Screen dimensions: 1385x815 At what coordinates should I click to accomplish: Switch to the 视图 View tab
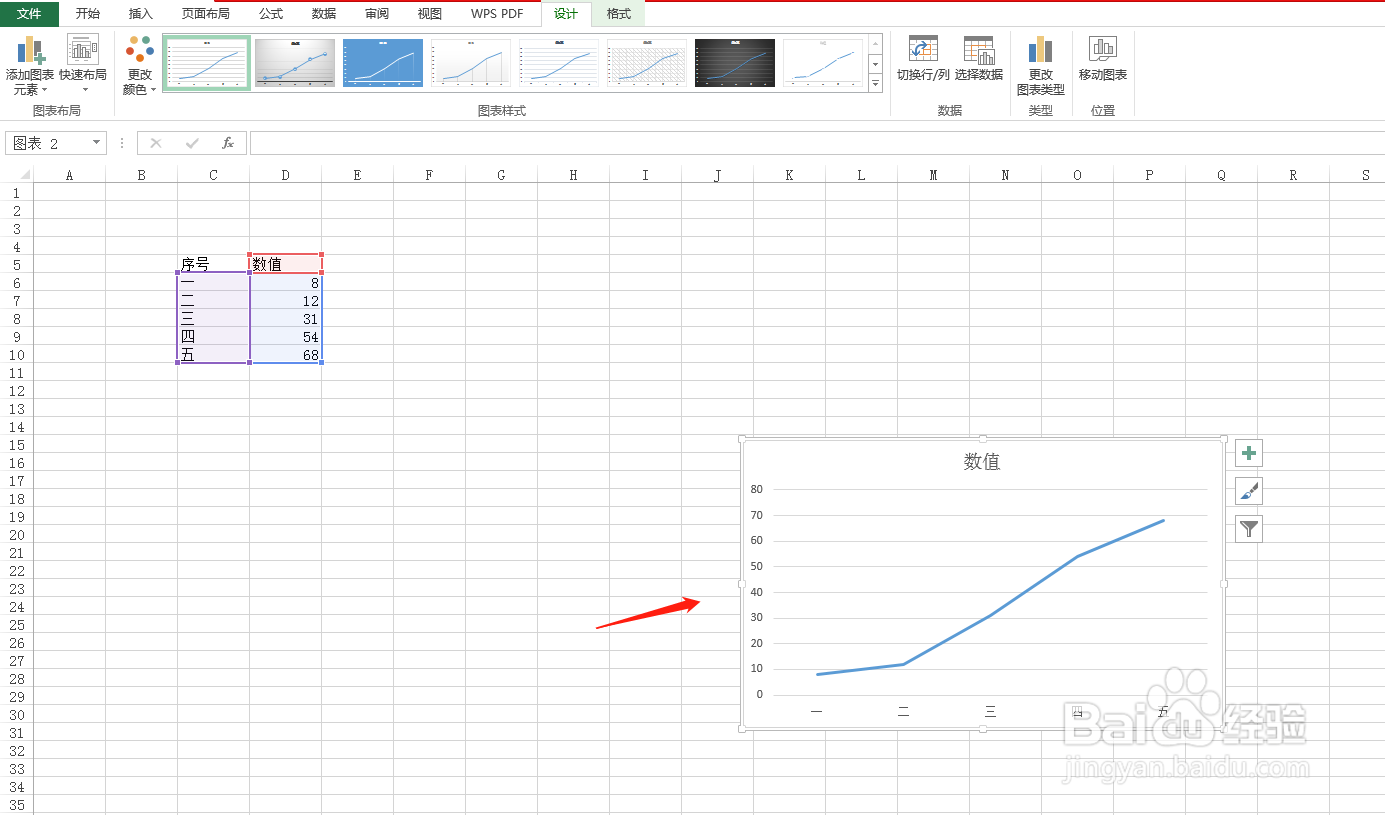(430, 14)
